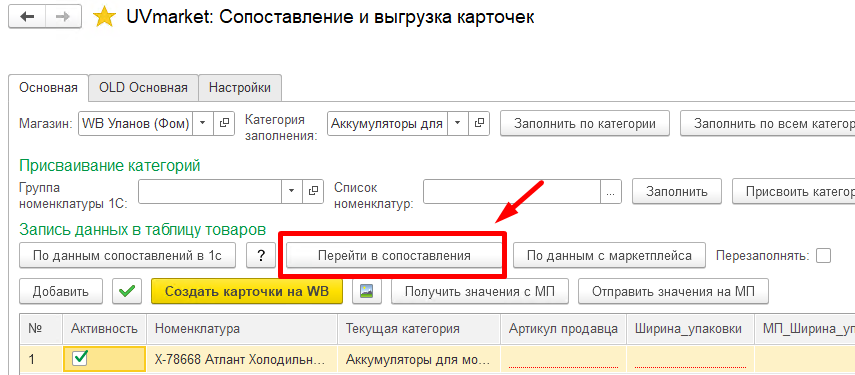Click Получить значения с МП button
Image resolution: width=855 pixels, height=375 pixels.
(480, 291)
